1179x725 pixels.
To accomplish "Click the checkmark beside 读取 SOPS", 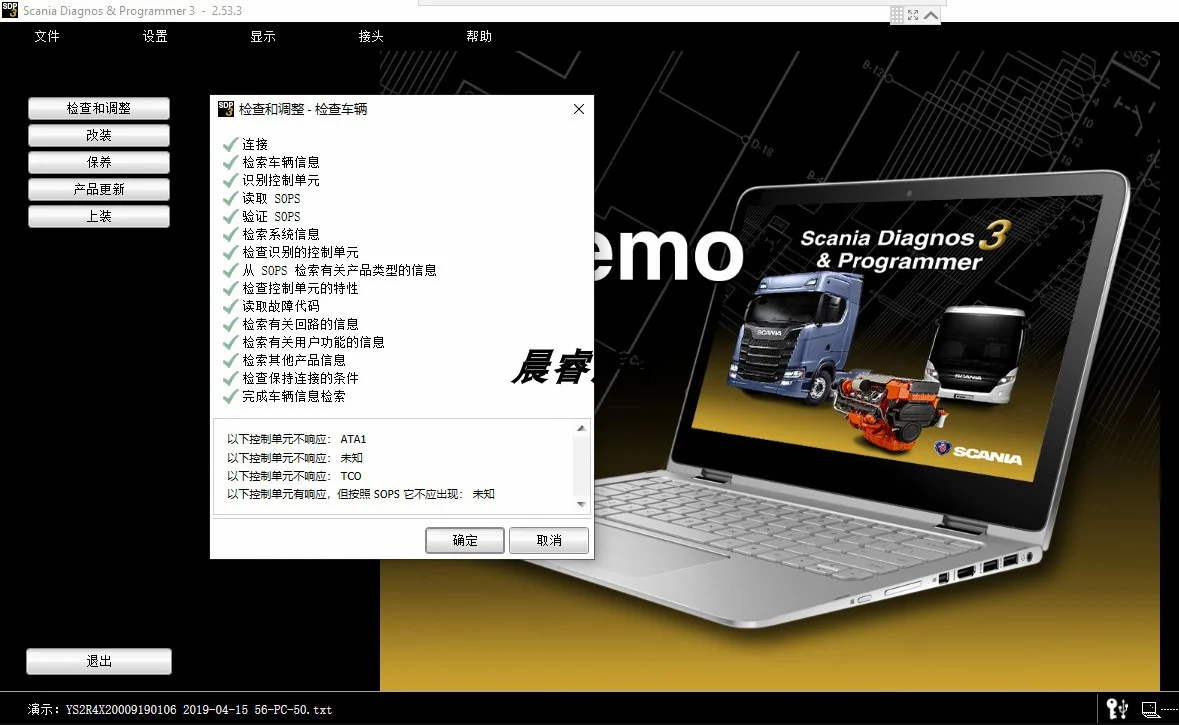I will click(230, 198).
